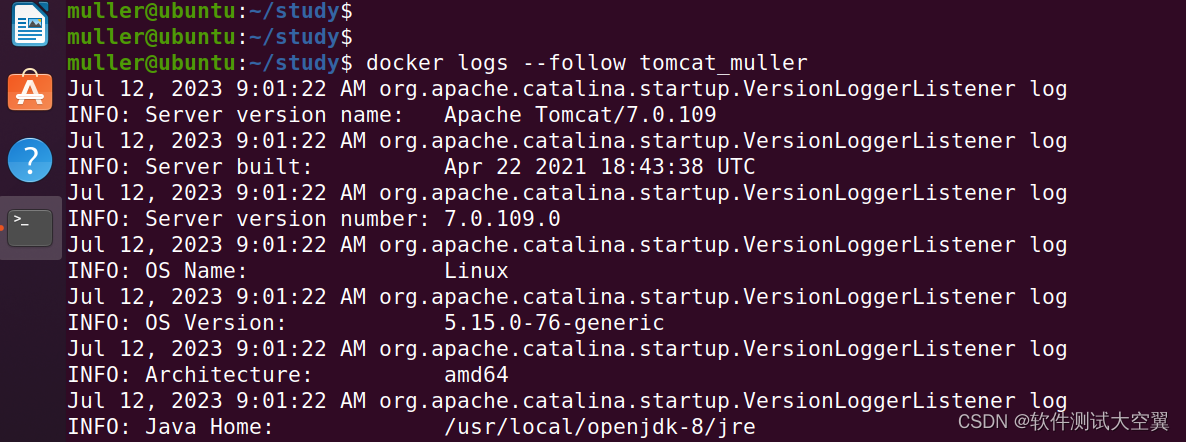Open the Help icon in the dock
This screenshot has width=1186, height=442.
(x=30, y=159)
